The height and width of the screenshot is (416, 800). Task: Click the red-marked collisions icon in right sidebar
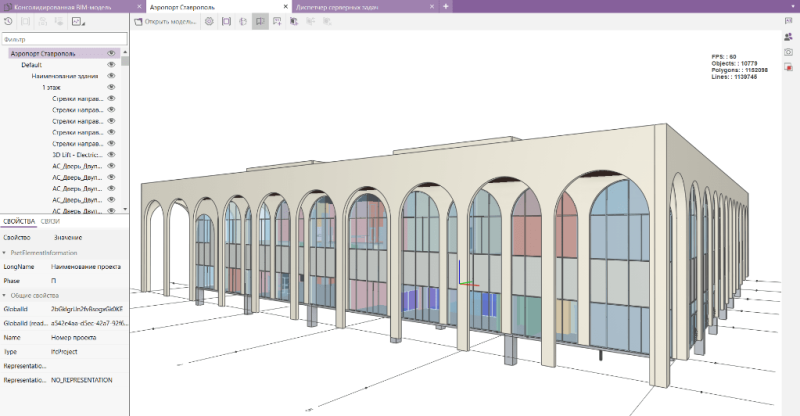[x=788, y=68]
